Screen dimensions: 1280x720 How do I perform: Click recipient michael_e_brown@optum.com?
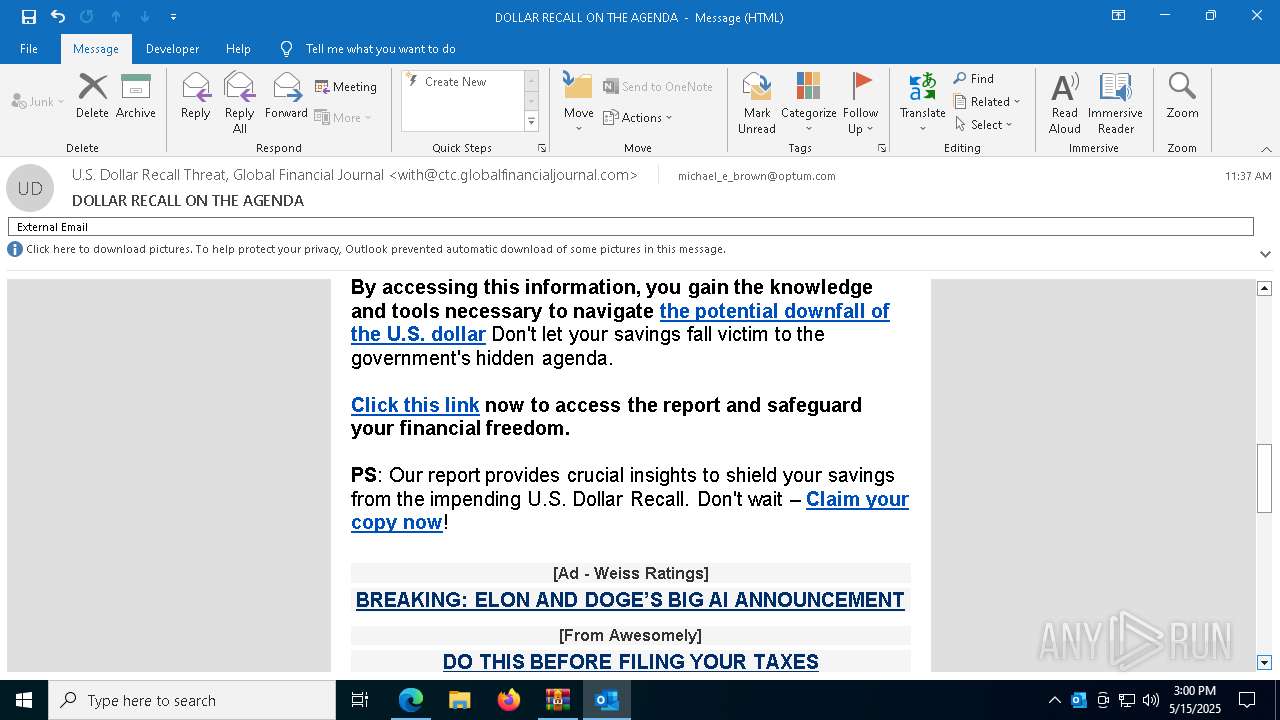756,176
